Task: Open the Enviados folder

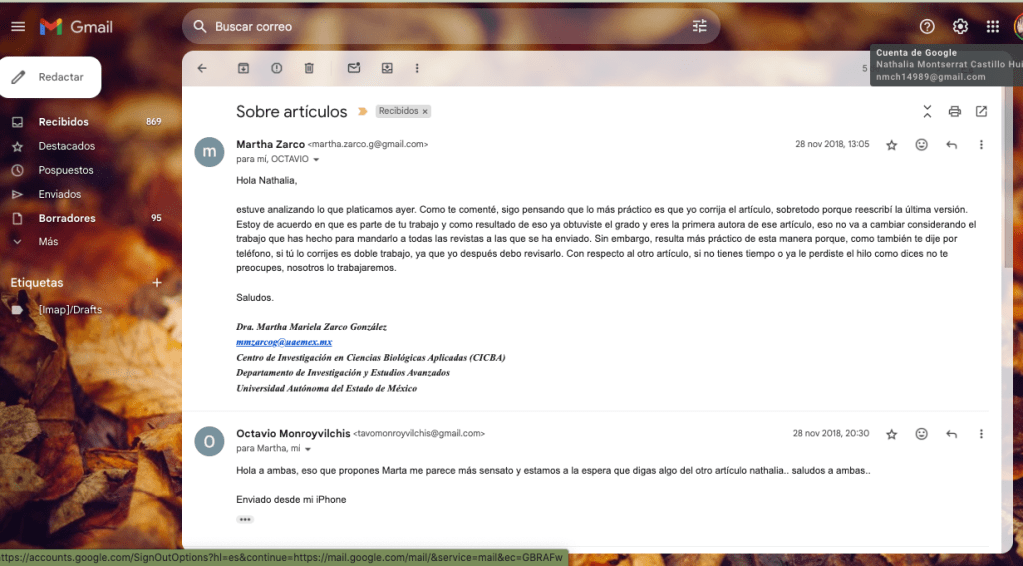Action: (x=60, y=194)
